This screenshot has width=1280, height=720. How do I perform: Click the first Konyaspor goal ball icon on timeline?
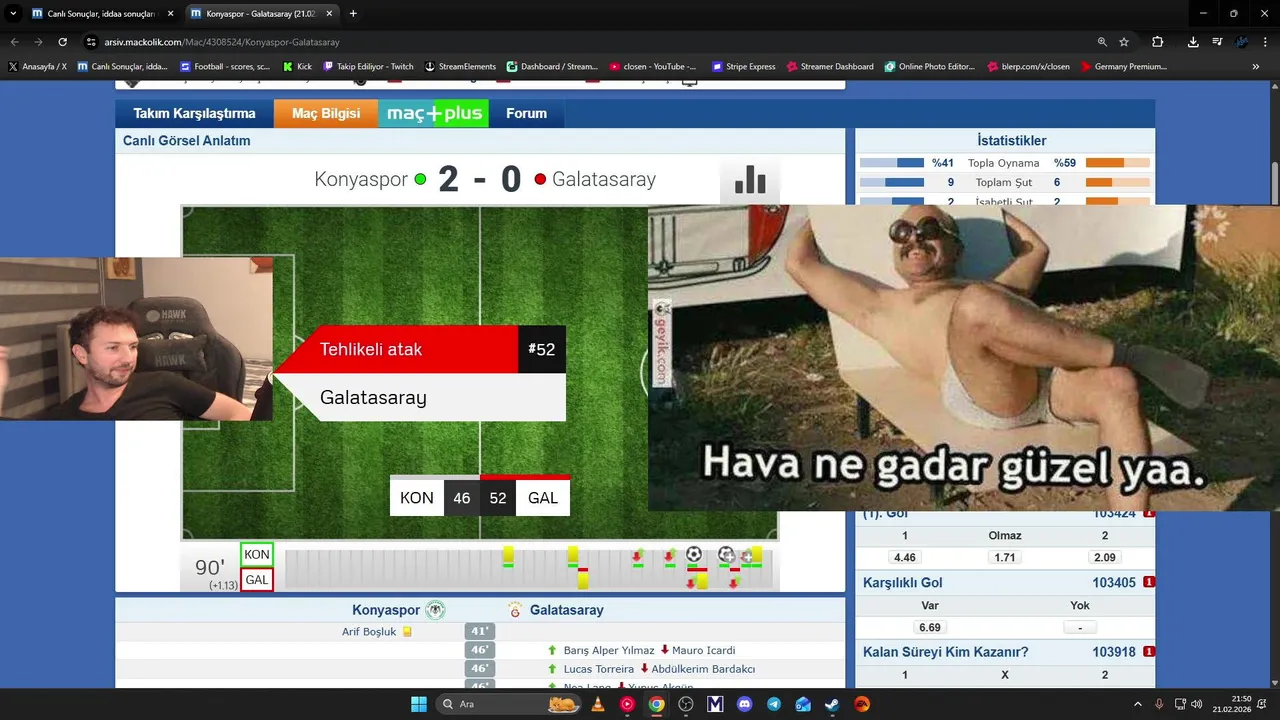click(x=694, y=554)
